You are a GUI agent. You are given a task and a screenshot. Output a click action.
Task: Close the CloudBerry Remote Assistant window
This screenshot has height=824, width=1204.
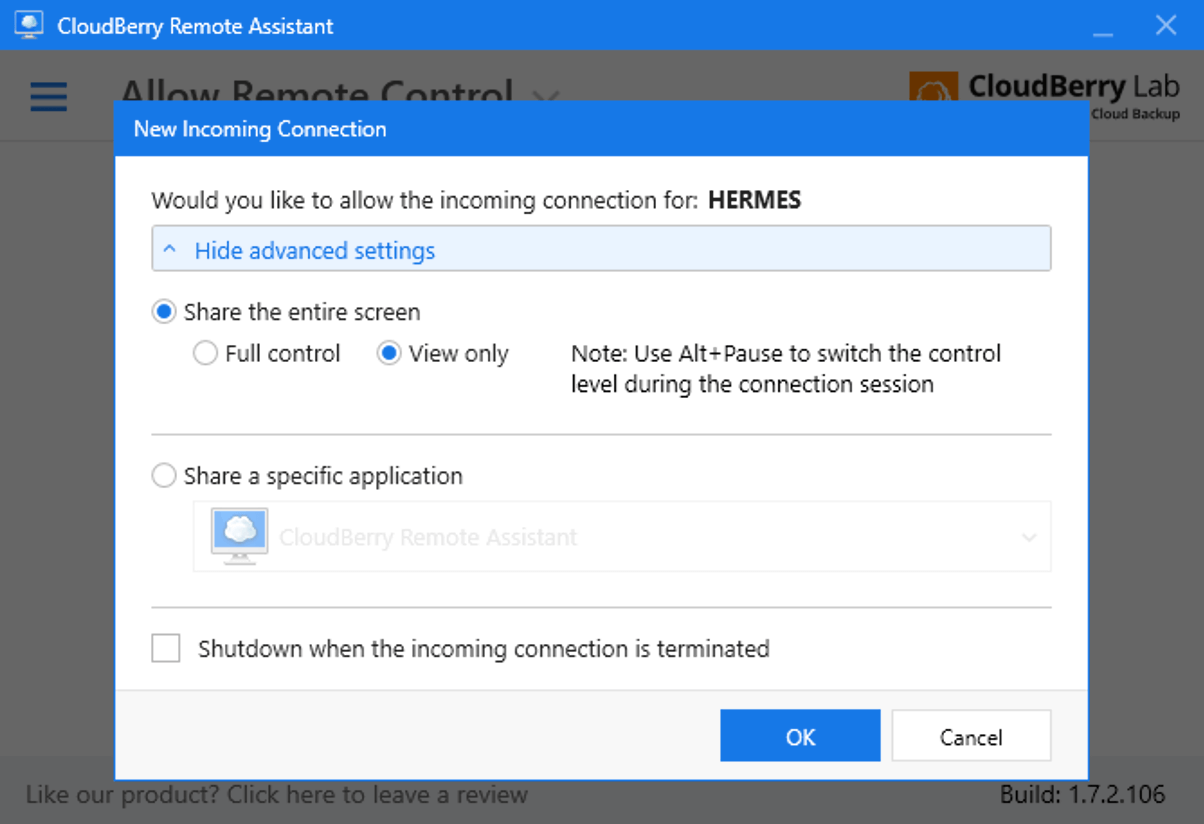(x=1166, y=26)
